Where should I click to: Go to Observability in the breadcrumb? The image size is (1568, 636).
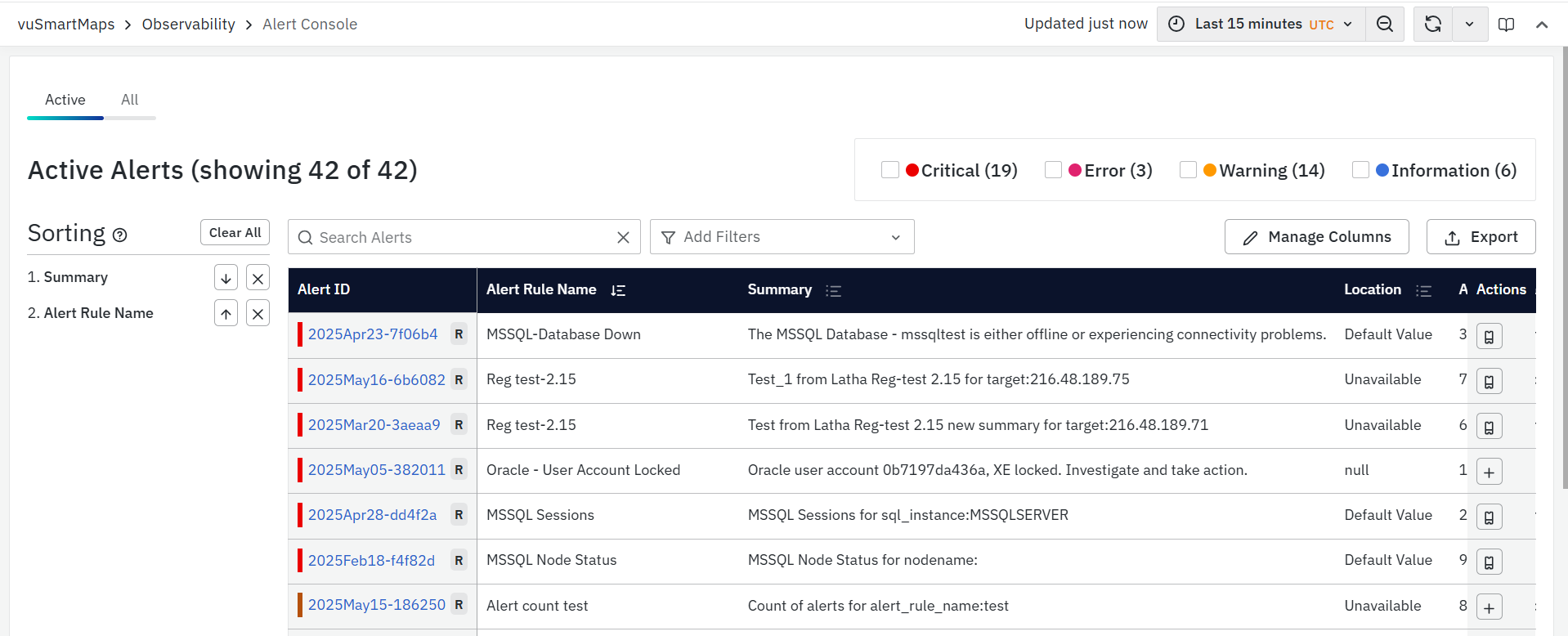click(188, 25)
